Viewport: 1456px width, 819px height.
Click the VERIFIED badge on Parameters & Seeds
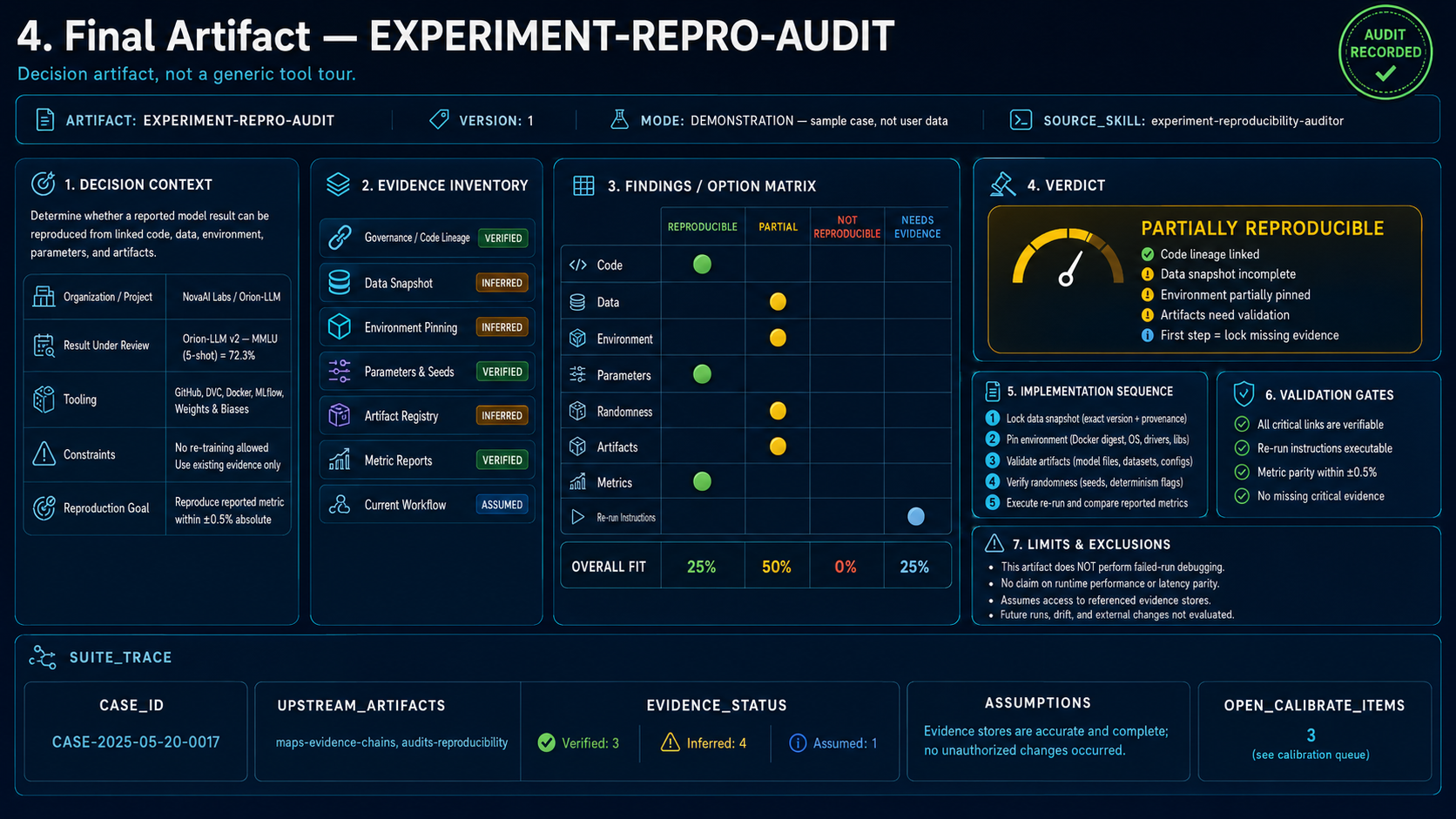pos(502,372)
